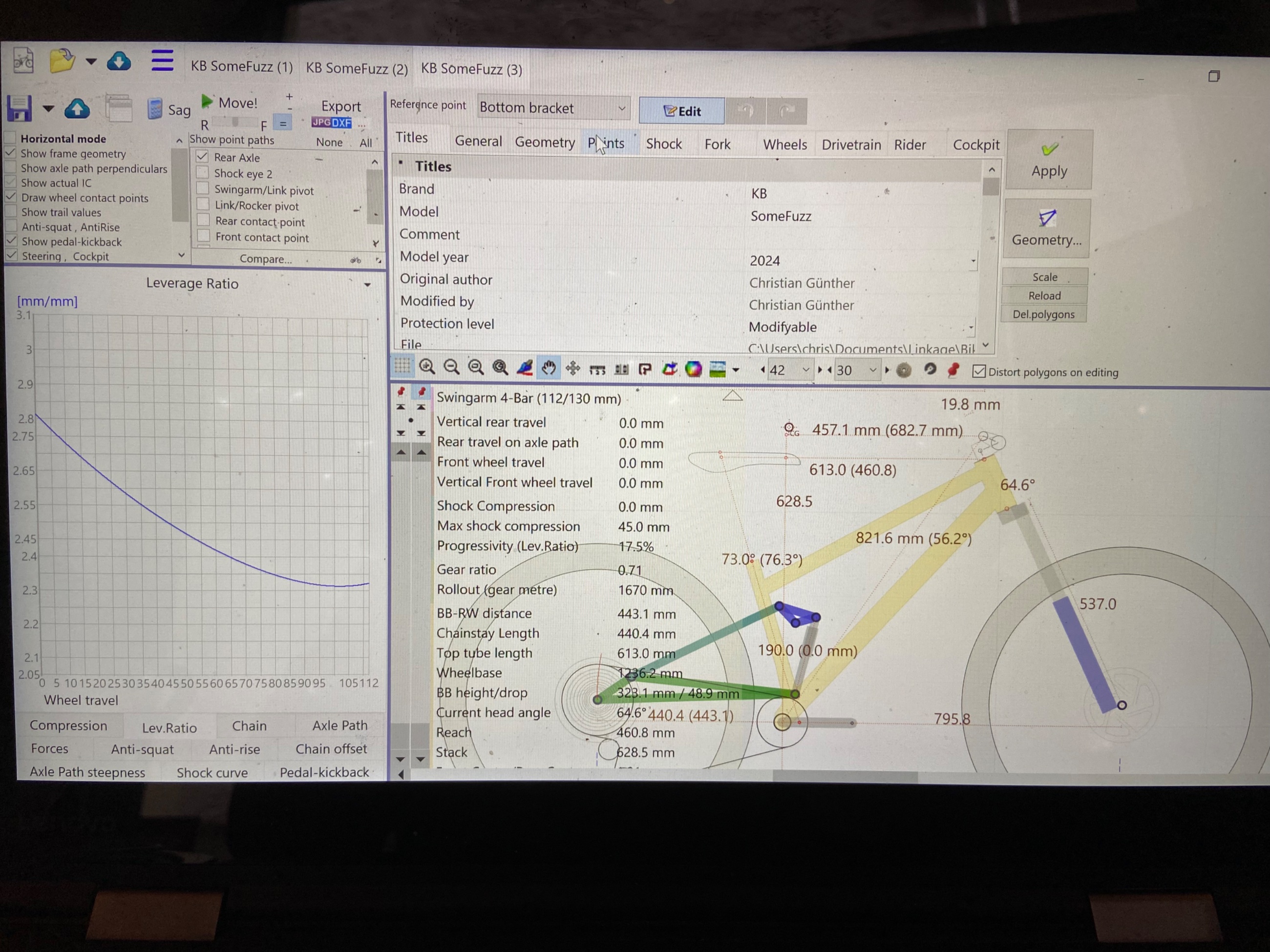The width and height of the screenshot is (1270, 952).
Task: Select the four-arrow move tool
Action: pos(572,368)
